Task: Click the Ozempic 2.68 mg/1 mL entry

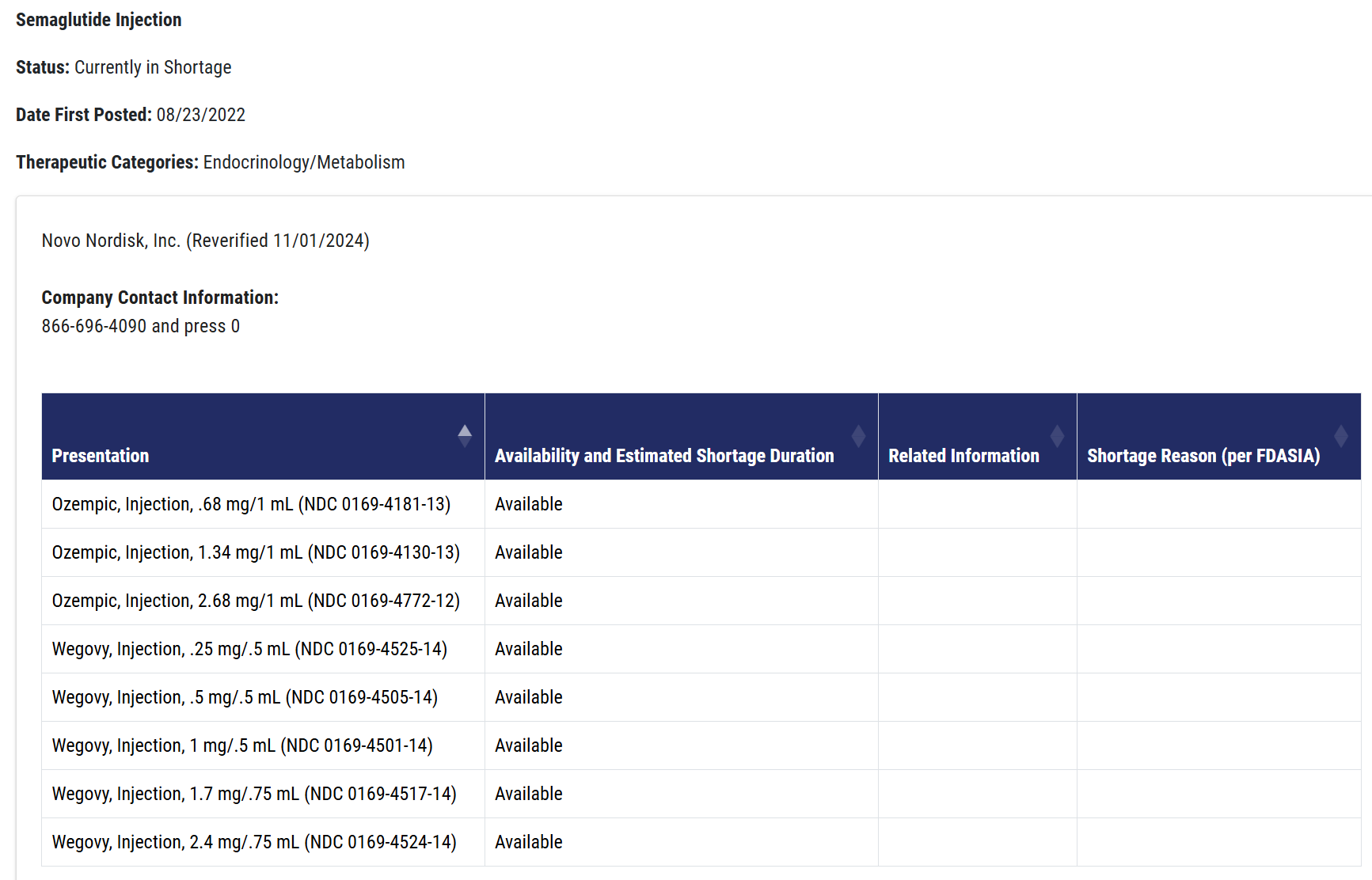Action: 256,601
